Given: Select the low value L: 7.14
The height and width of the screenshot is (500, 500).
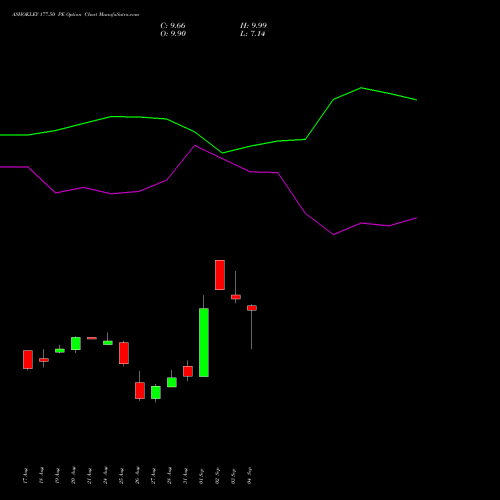Looking at the screenshot, I should (x=252, y=34).
